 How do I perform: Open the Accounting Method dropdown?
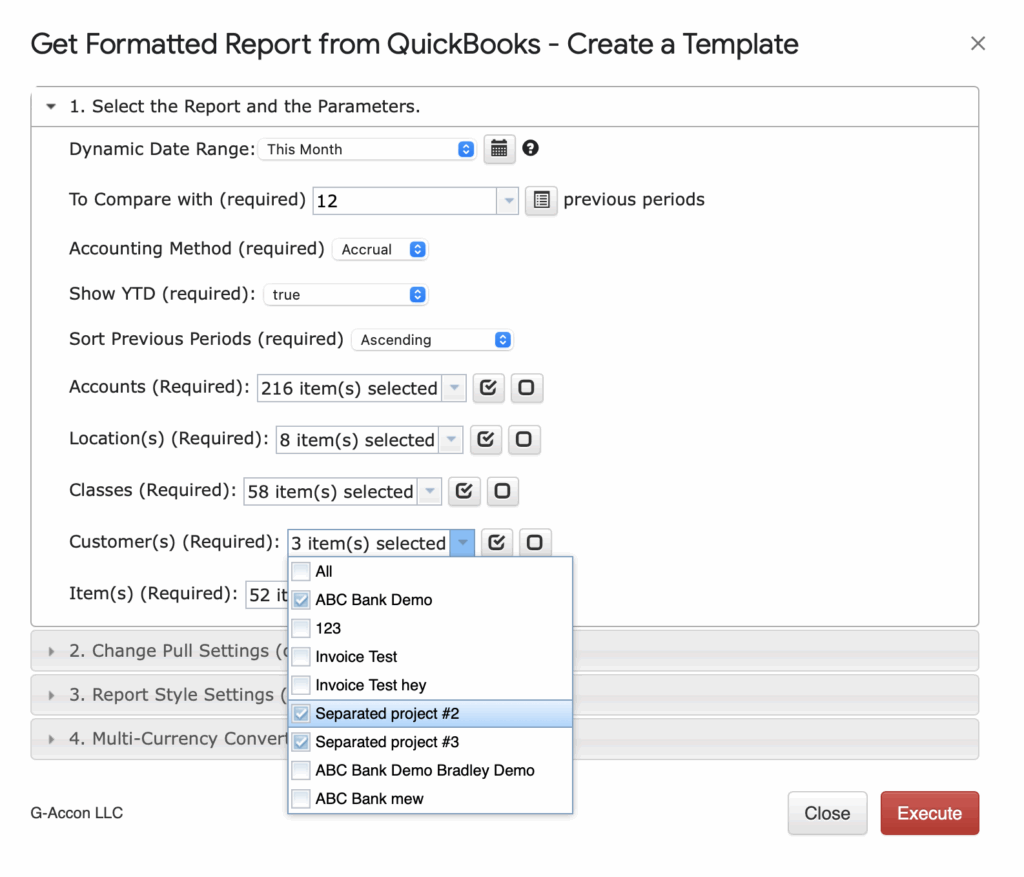click(x=380, y=249)
